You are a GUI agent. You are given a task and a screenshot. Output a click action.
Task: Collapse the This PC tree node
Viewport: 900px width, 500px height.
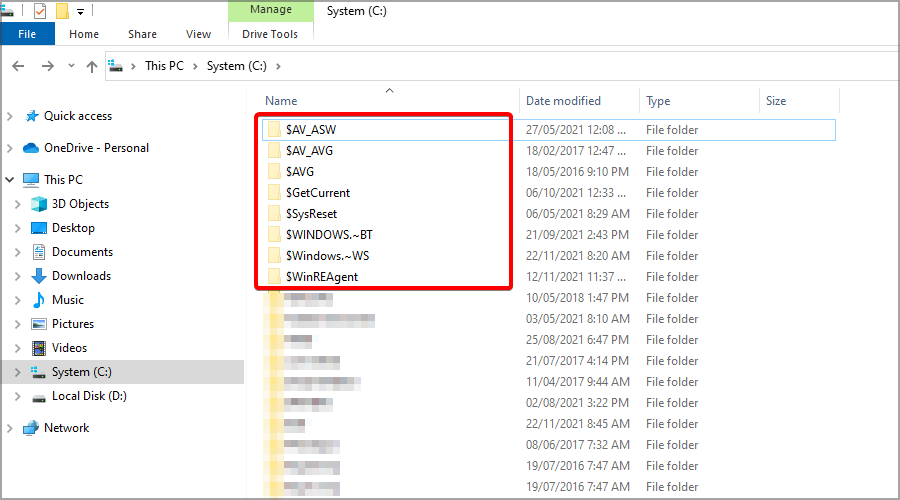click(10, 180)
